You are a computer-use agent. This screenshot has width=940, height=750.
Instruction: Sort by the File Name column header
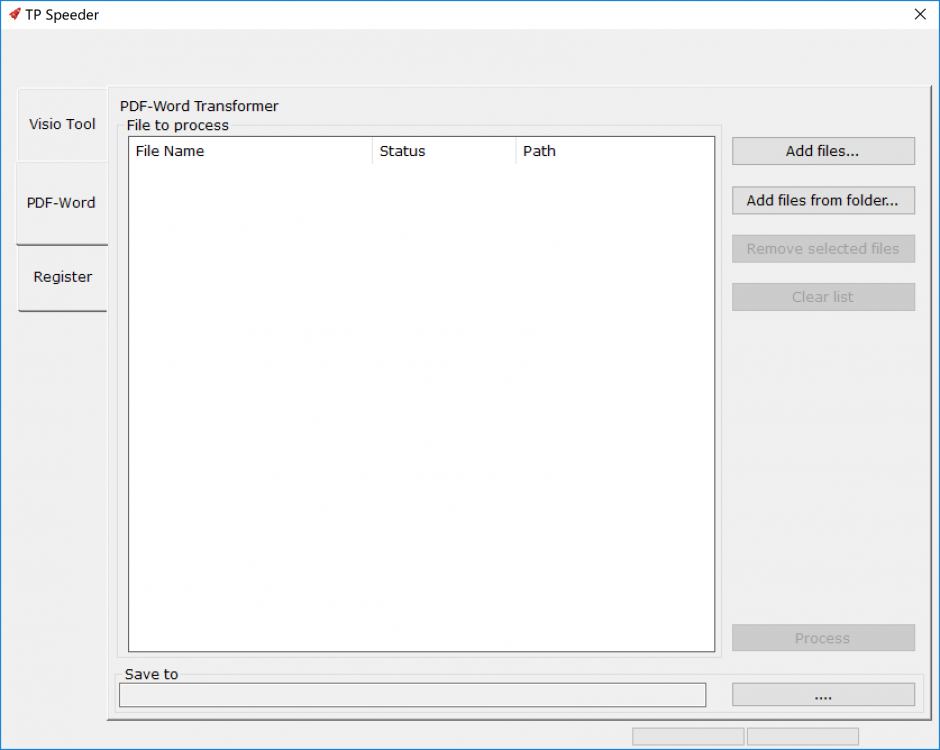pyautogui.click(x=170, y=151)
